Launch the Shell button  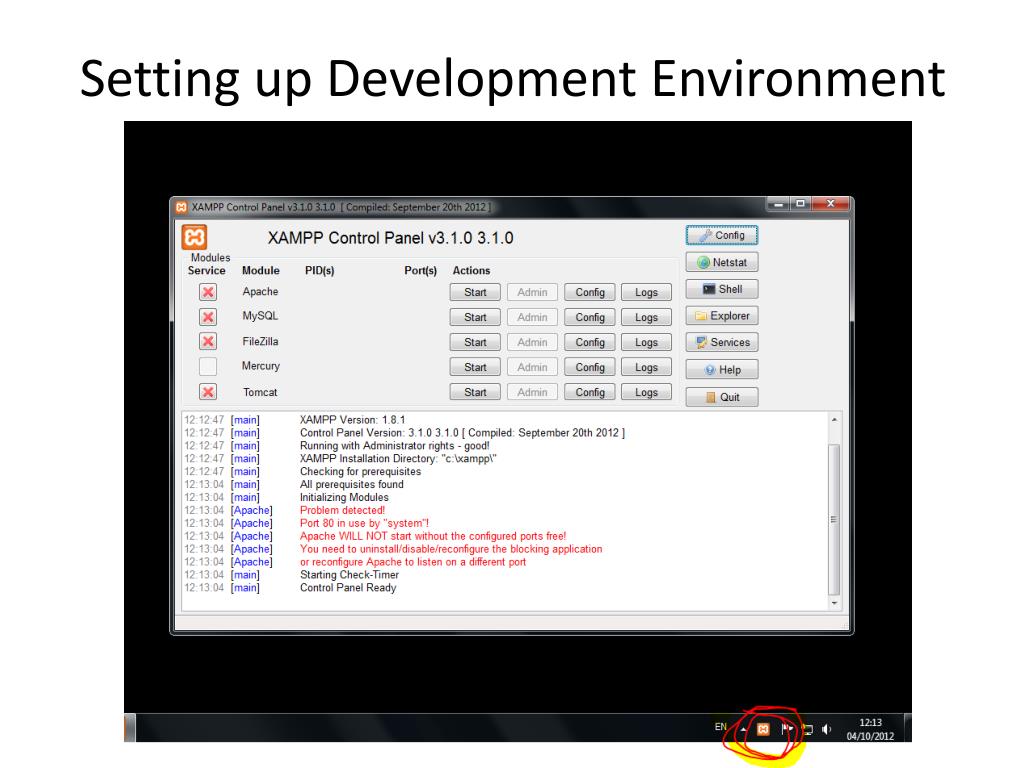click(x=722, y=289)
